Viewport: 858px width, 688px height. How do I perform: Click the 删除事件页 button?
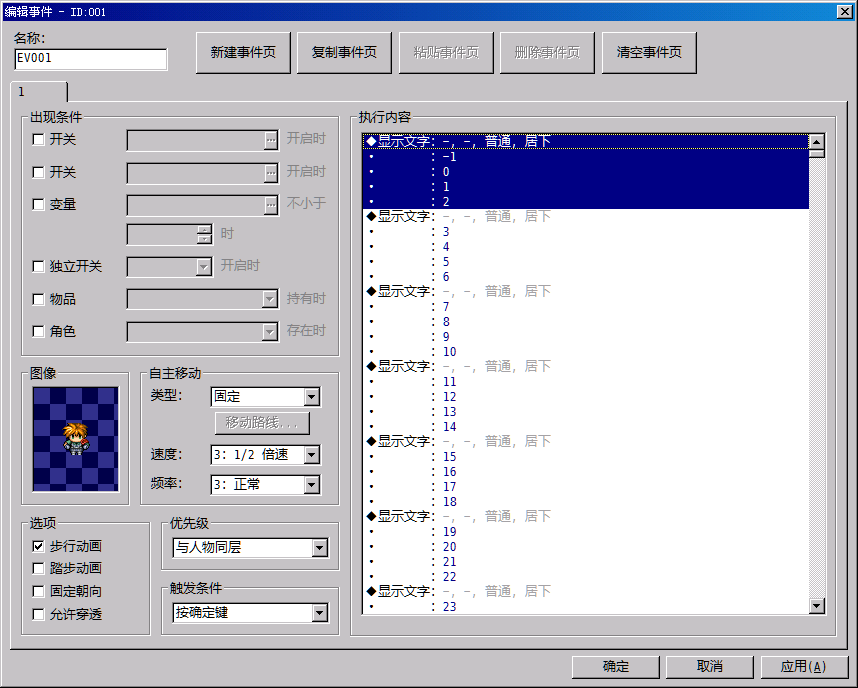(547, 53)
